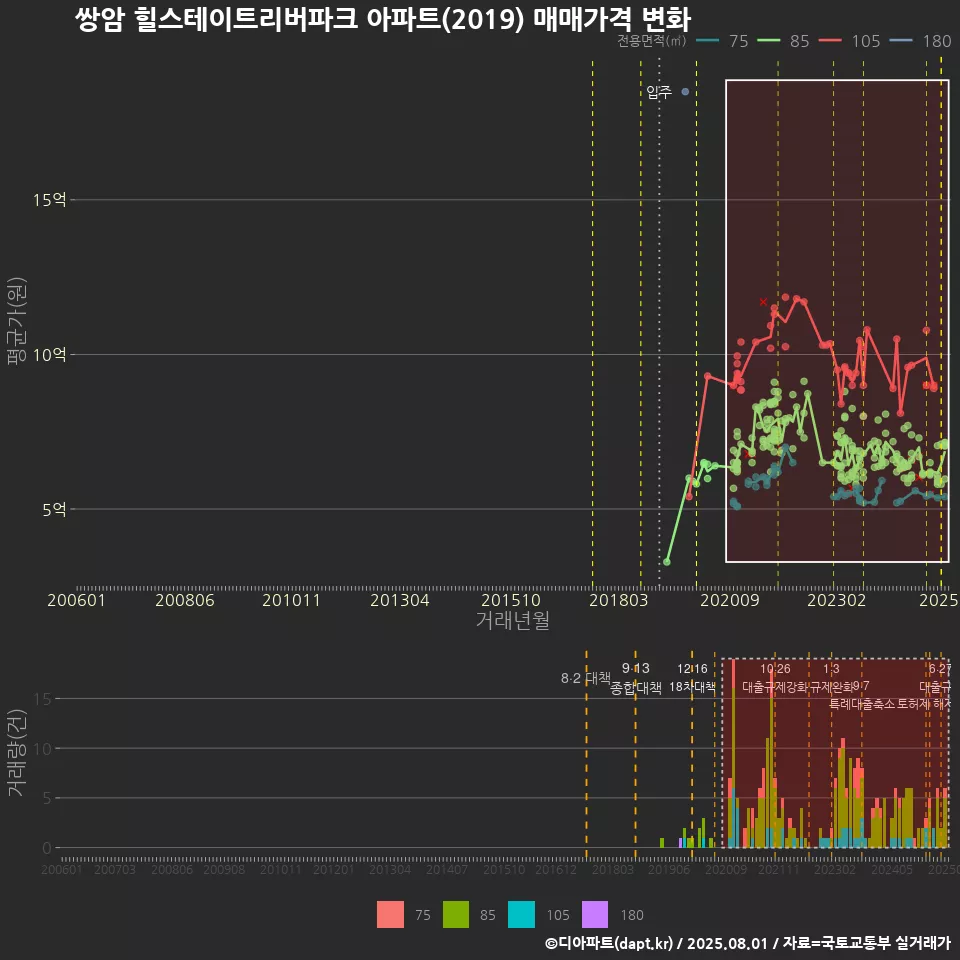Click the cyan 105 swatch in bottom legend

pyautogui.click(x=521, y=915)
